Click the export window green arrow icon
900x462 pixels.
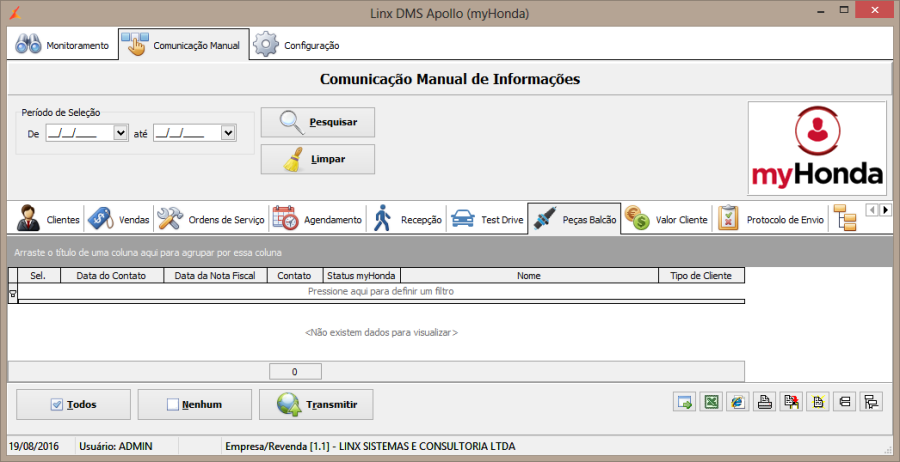(x=684, y=402)
